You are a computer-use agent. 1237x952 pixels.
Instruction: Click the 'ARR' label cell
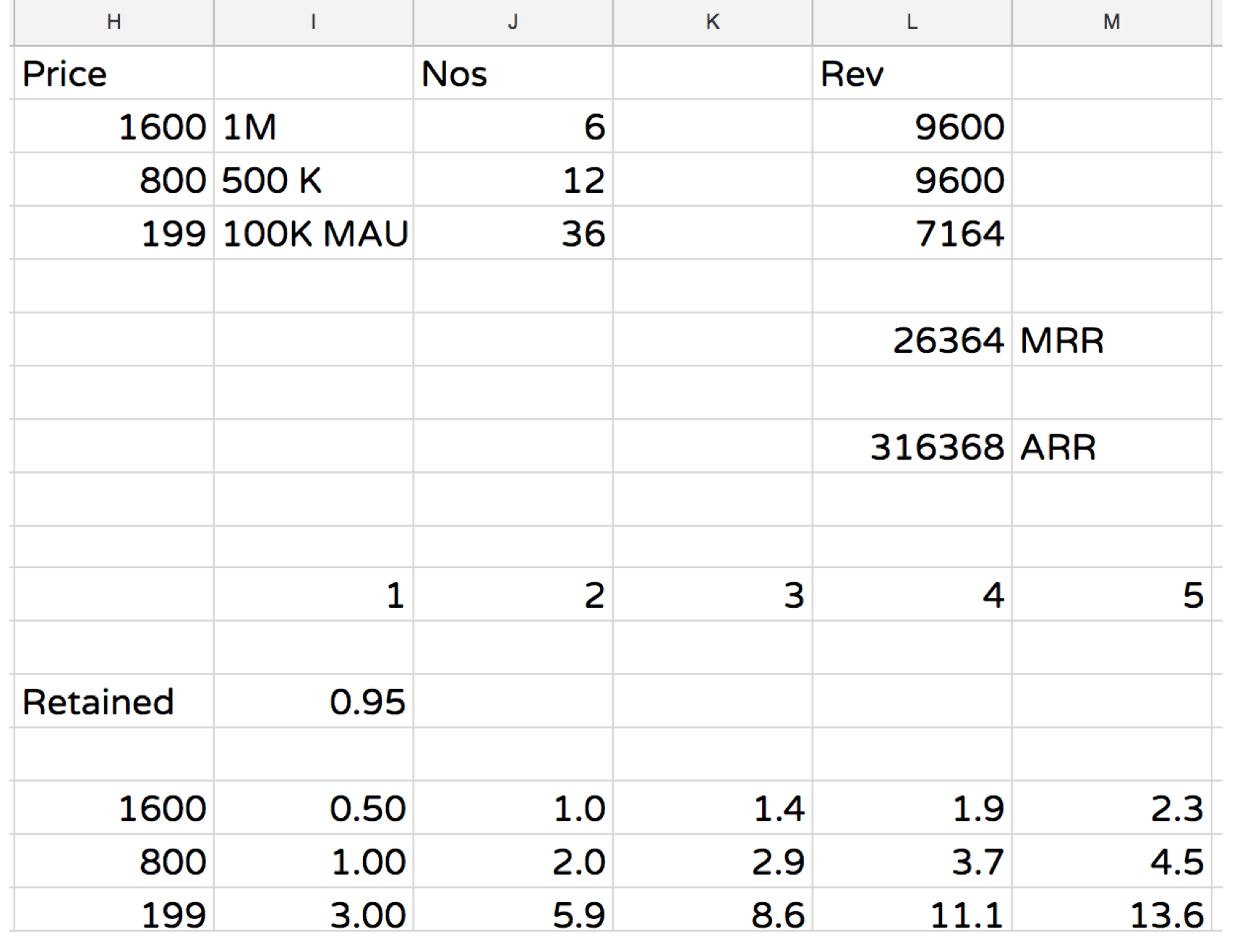coord(1112,447)
